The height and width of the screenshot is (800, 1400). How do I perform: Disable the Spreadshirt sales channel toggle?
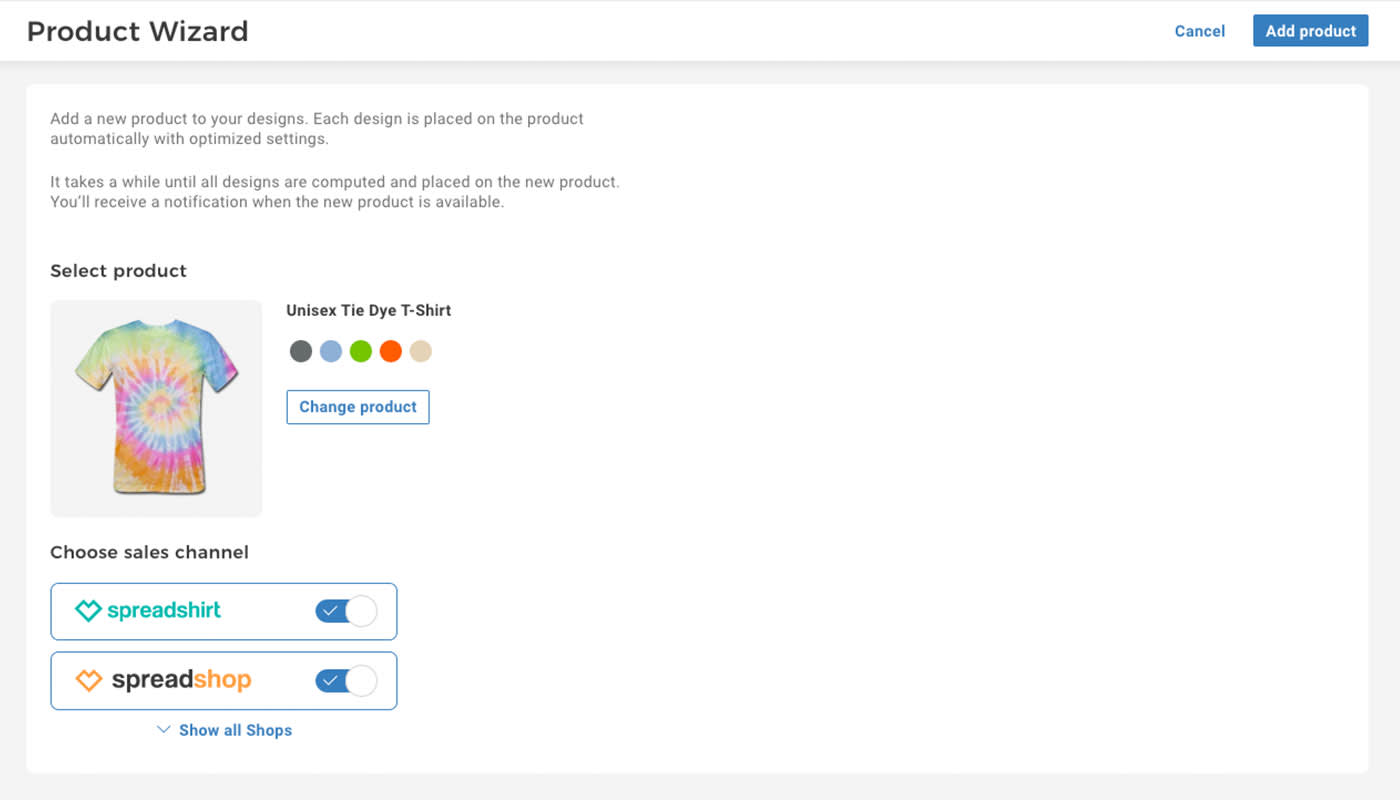(346, 611)
